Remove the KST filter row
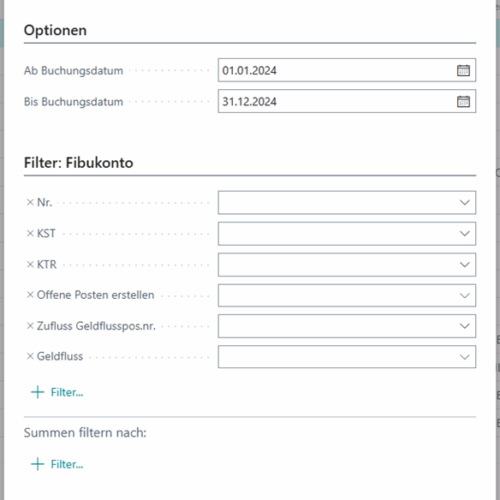The width and height of the screenshot is (500, 500). [30, 233]
